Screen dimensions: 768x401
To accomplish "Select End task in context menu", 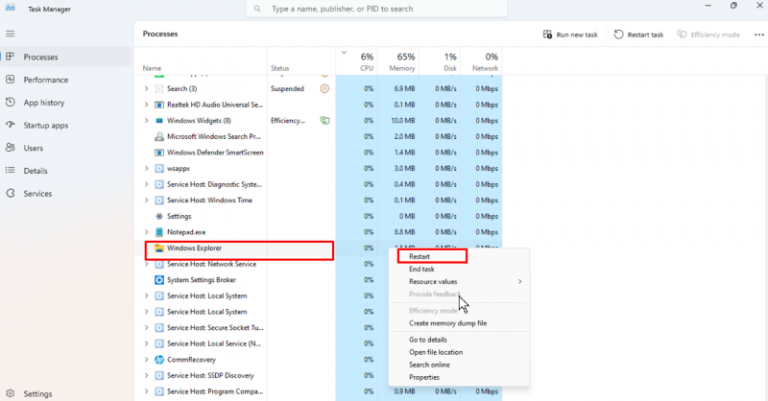I will coord(422,269).
